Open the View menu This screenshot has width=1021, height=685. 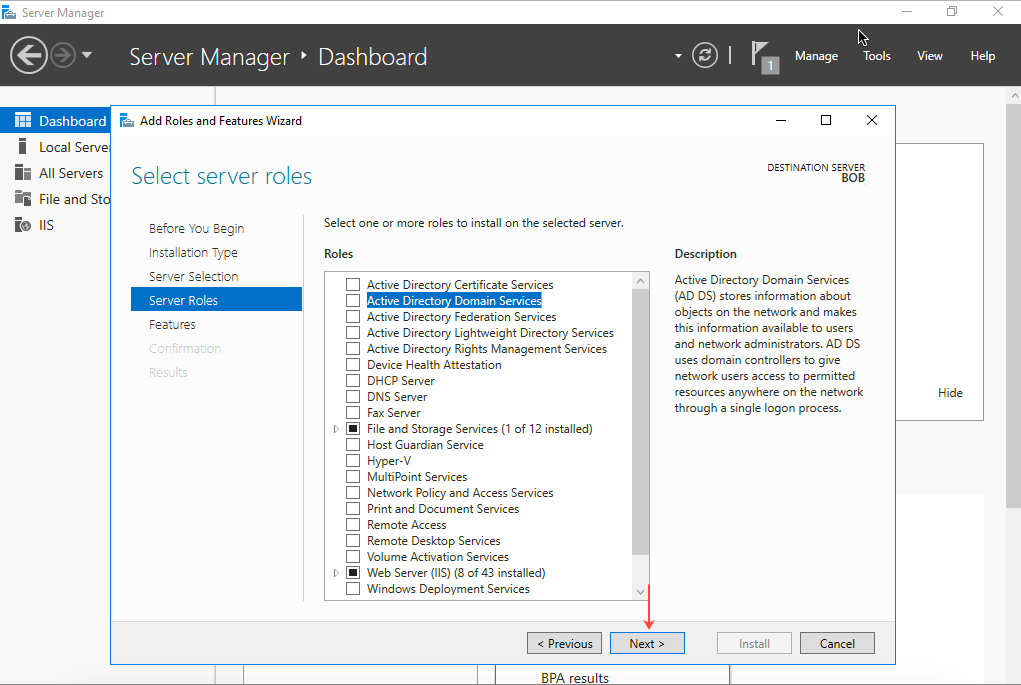[x=929, y=56]
